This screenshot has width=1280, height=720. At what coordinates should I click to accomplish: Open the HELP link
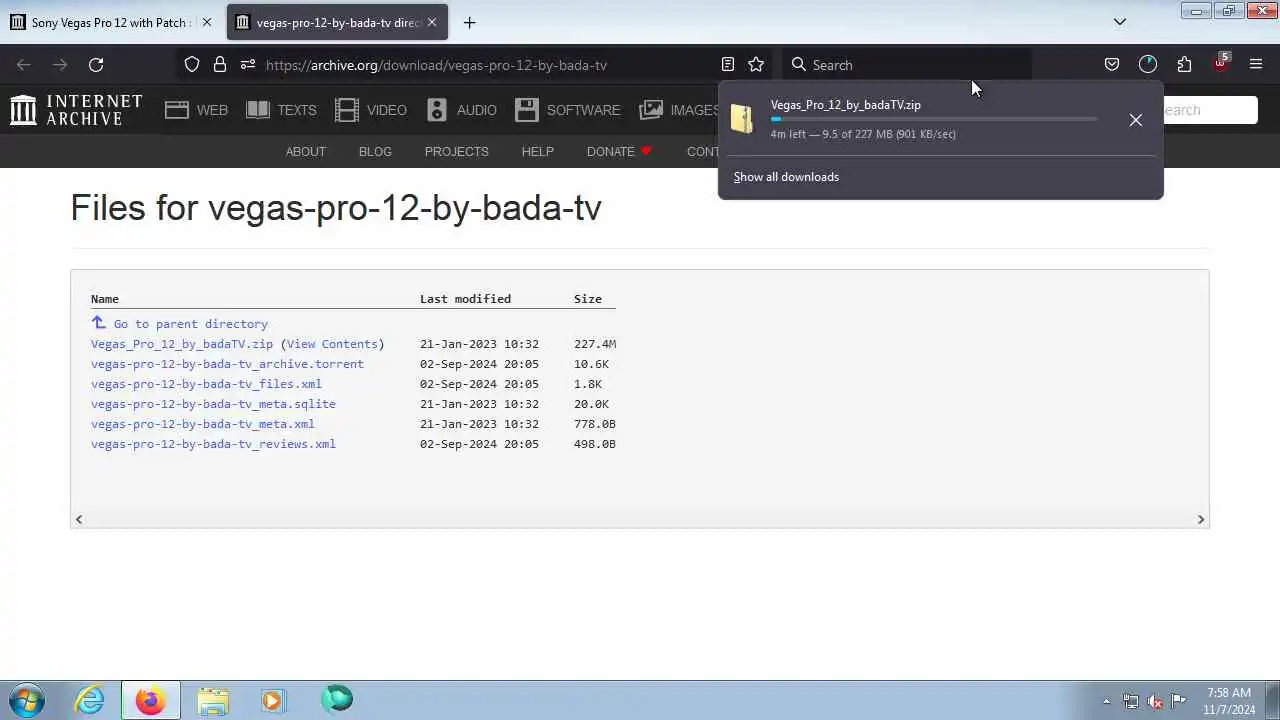point(537,151)
